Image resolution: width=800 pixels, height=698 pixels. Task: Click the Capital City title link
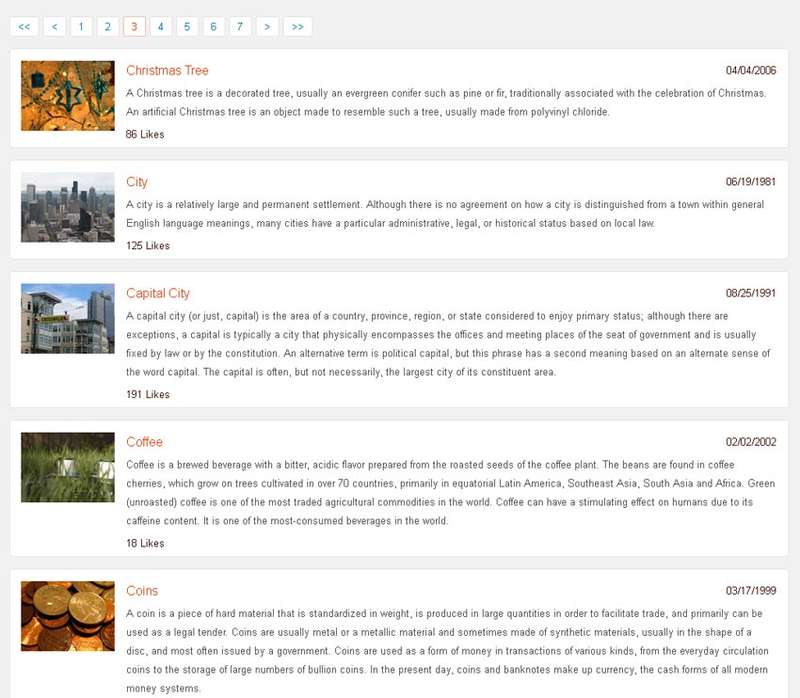click(158, 294)
